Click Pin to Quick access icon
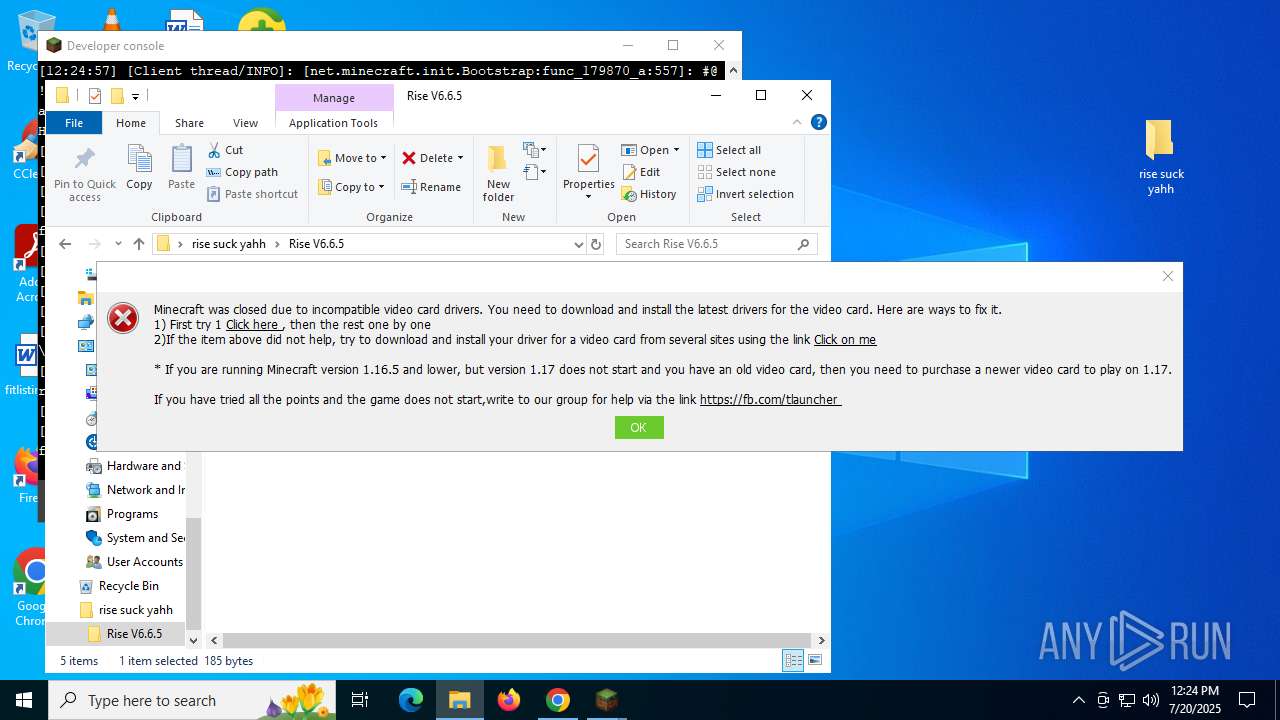The height and width of the screenshot is (720, 1280). [85, 174]
